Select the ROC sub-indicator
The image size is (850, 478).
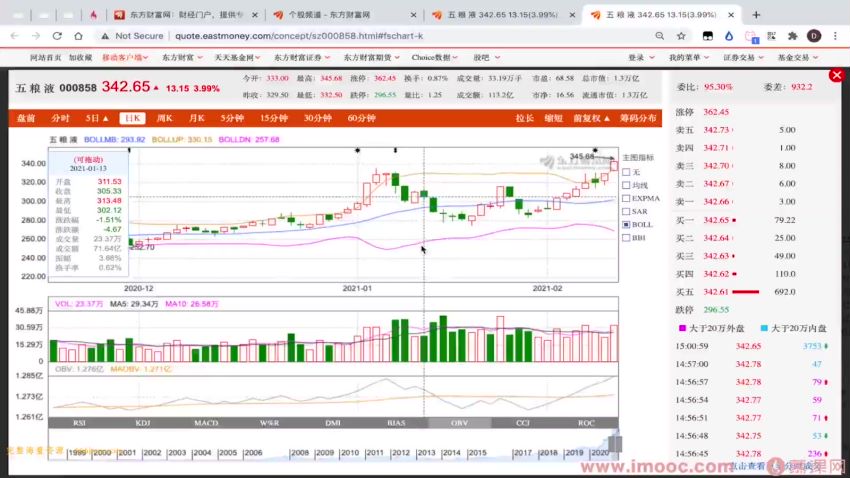587,423
